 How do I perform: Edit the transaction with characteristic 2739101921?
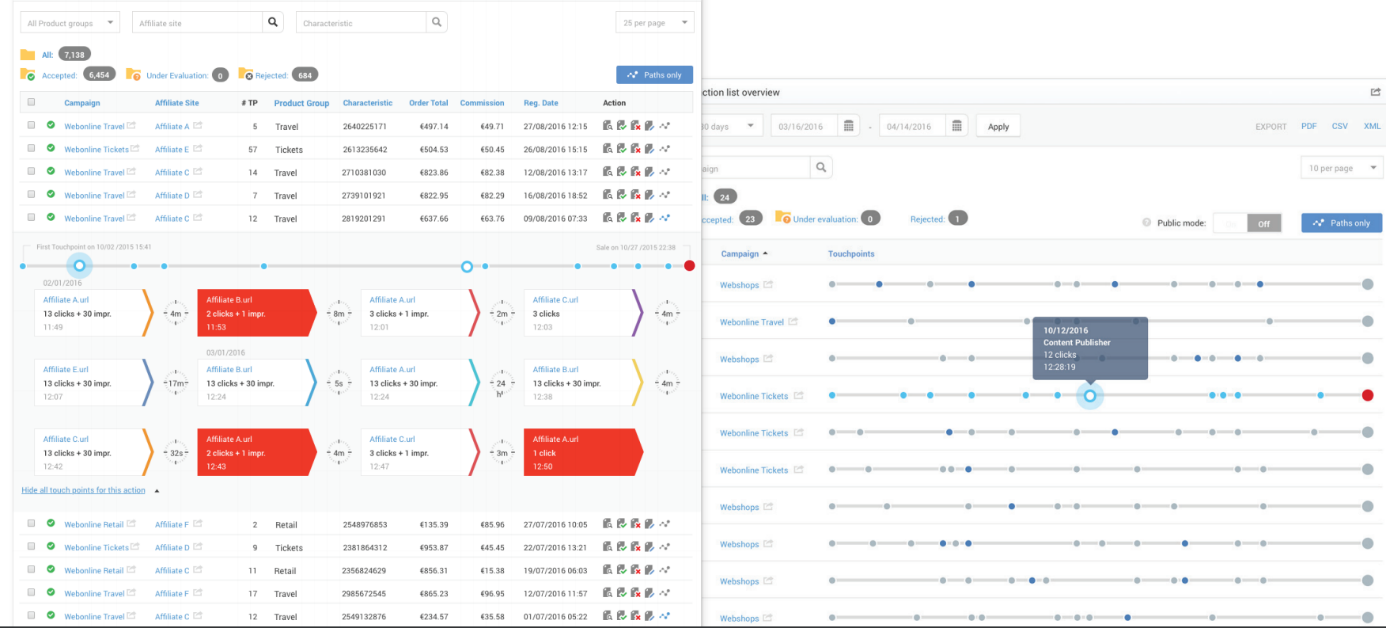pos(649,195)
